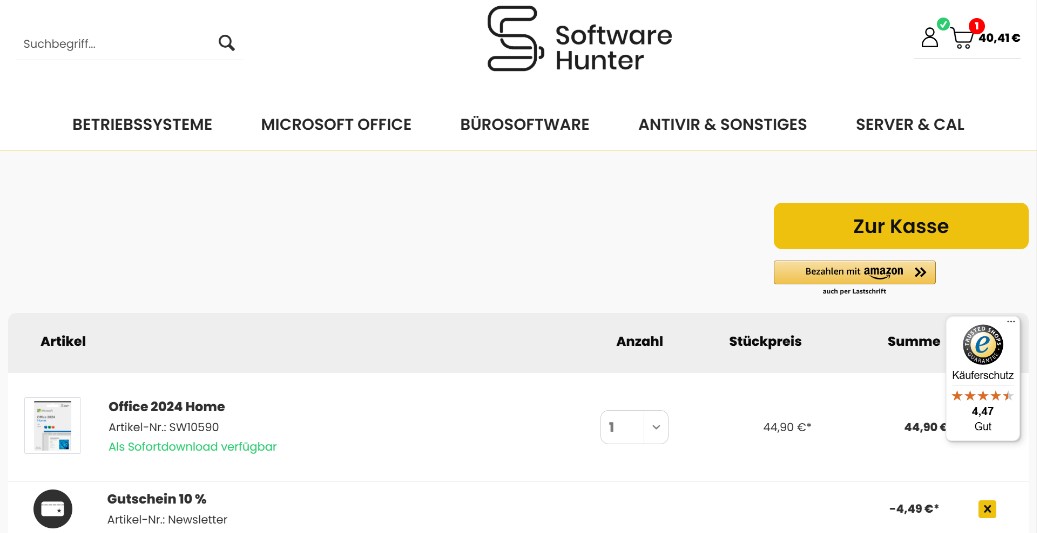Click the Summe column header

pos(913,342)
